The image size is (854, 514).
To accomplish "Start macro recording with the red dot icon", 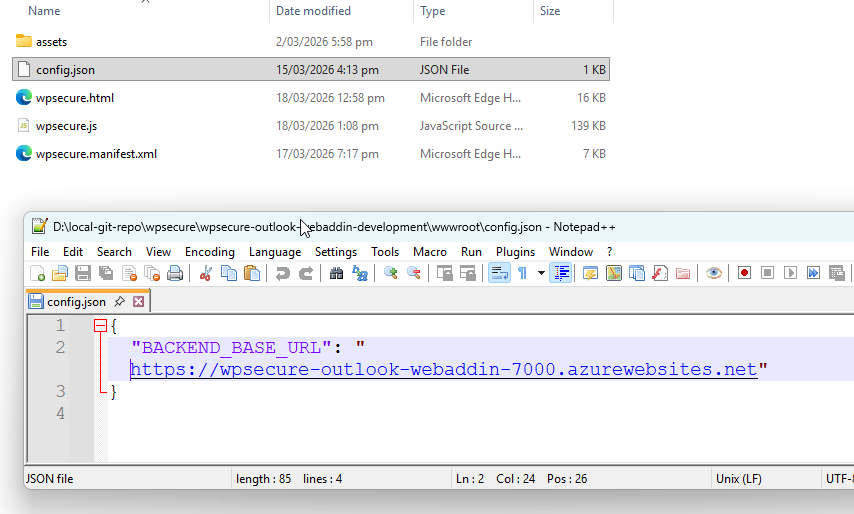I will coord(744,273).
